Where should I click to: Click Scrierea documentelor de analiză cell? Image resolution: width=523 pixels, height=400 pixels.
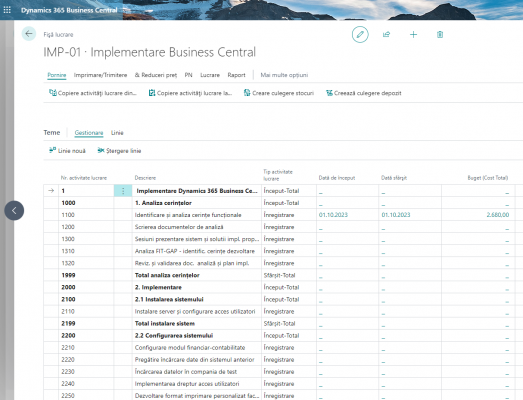pos(197,227)
